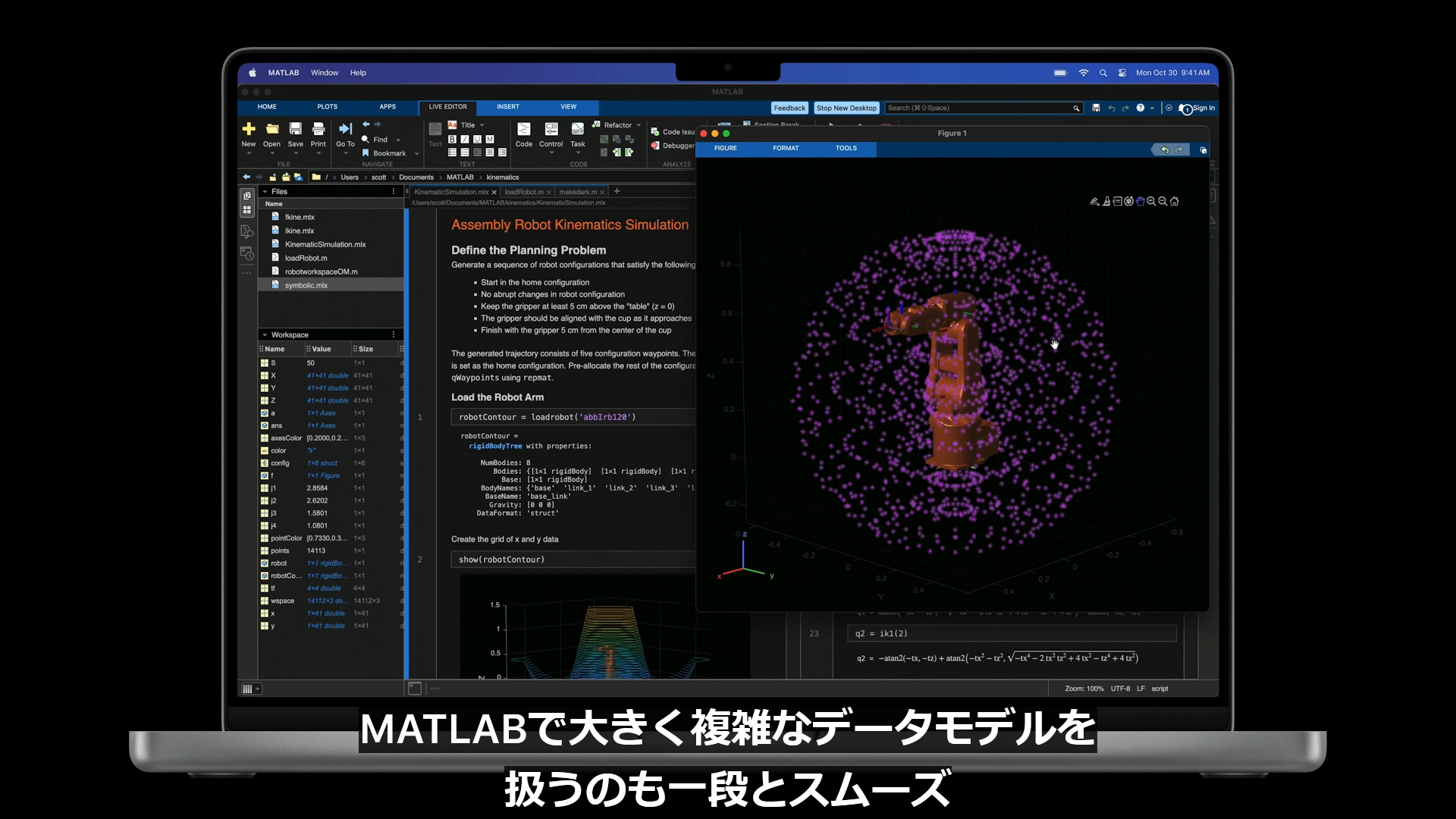Select symbolic.mlx in the Files list
Viewport: 1456px width, 819px height.
pyautogui.click(x=306, y=285)
